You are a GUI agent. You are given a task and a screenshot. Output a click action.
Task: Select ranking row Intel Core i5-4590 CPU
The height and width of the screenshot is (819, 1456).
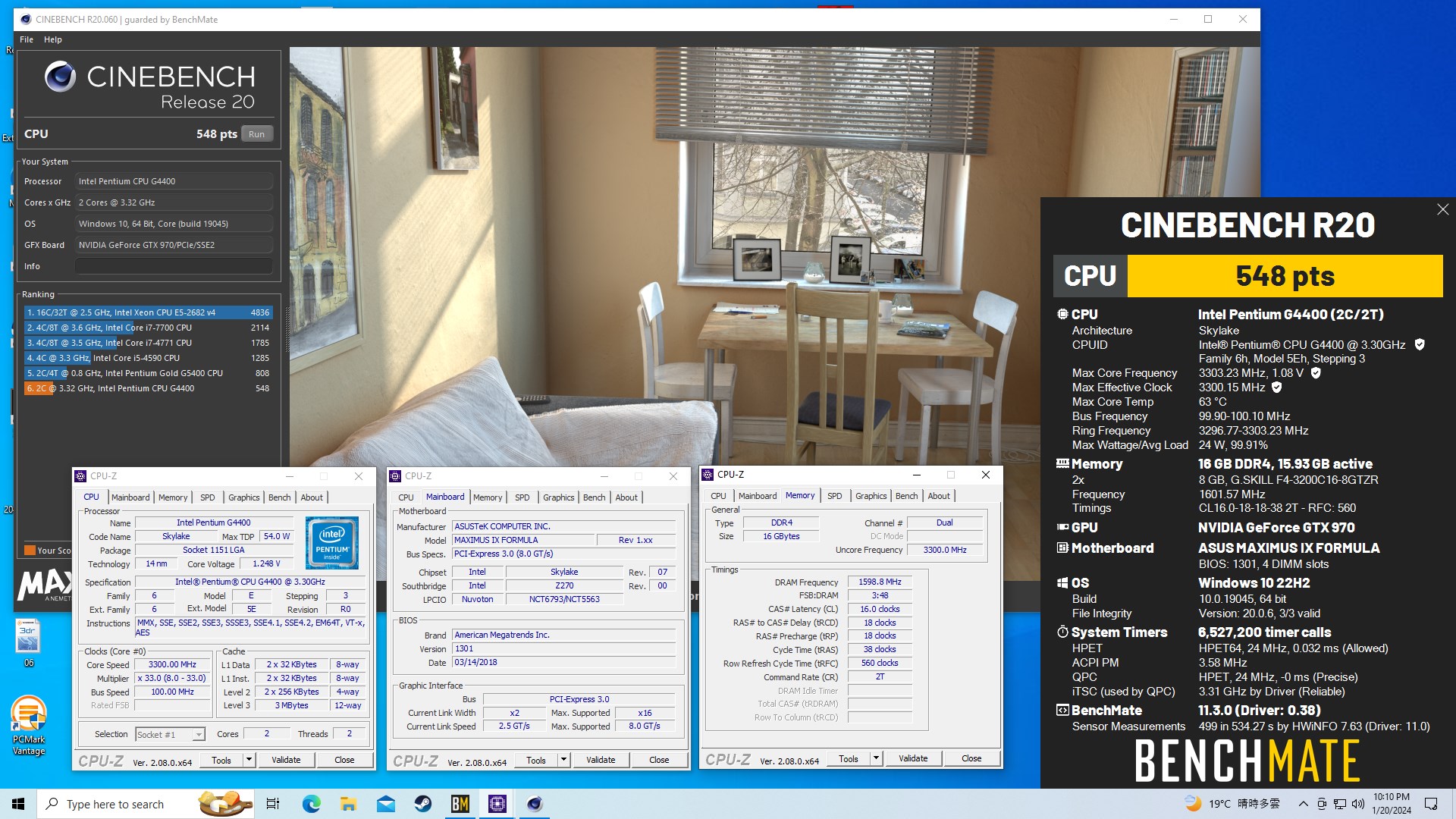tap(148, 358)
